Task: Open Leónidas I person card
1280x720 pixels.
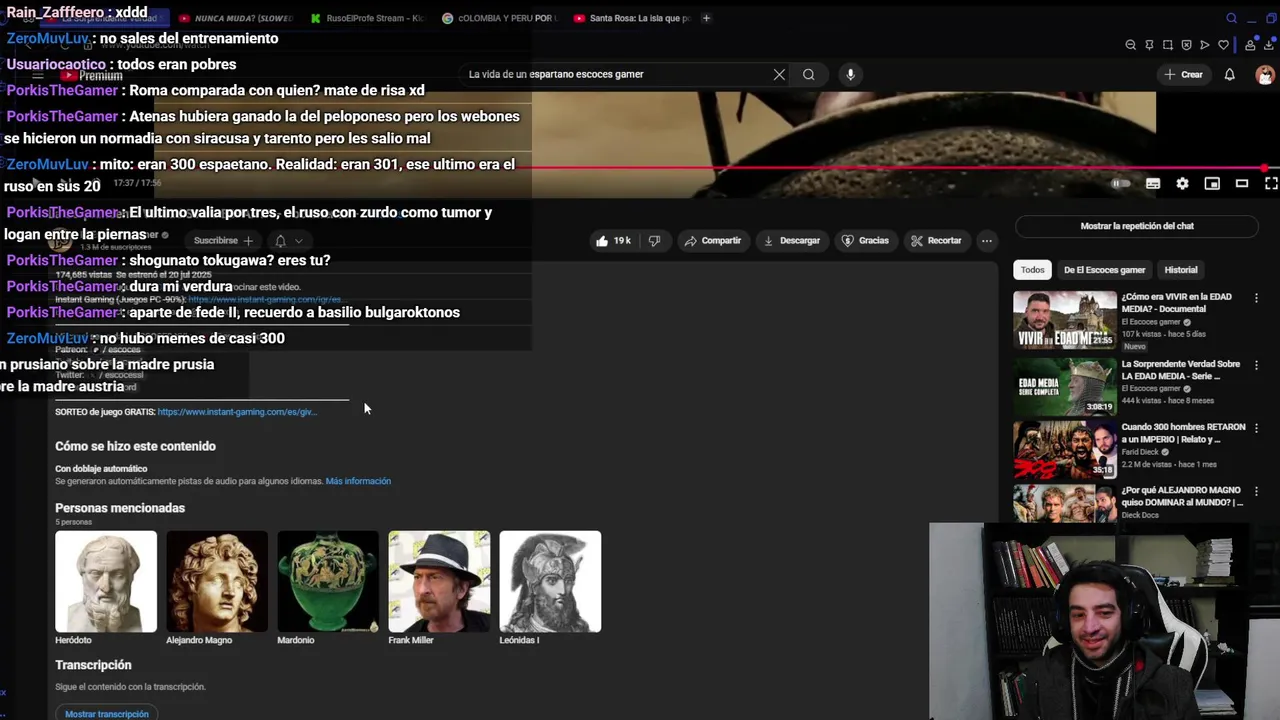Action: (x=550, y=588)
